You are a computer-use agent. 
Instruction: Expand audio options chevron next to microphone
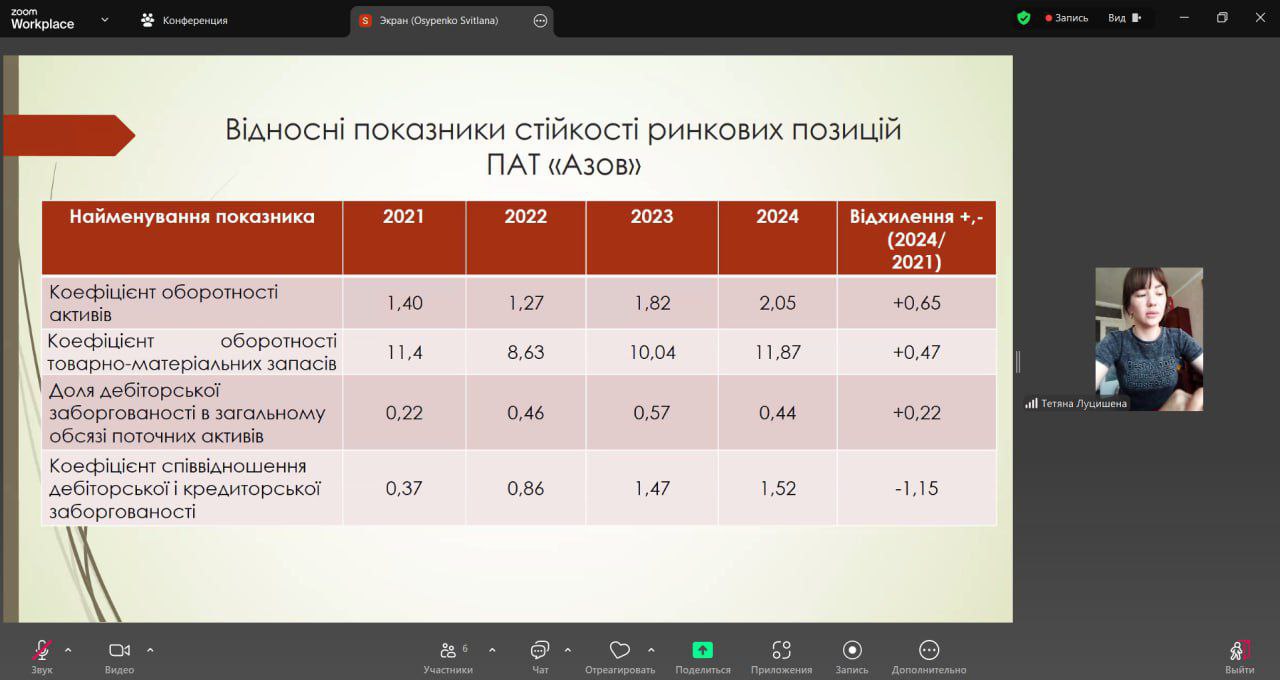coord(68,650)
